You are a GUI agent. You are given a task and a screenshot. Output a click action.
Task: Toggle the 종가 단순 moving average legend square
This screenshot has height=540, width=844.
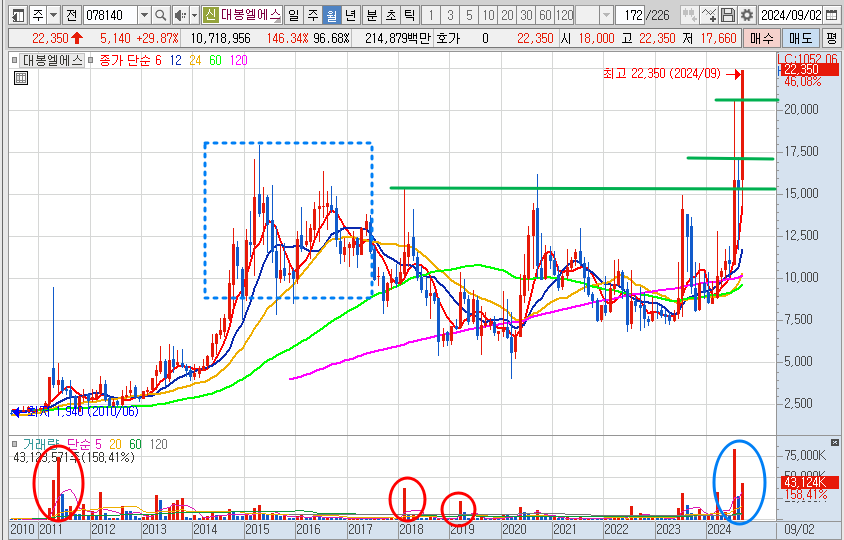pos(90,61)
